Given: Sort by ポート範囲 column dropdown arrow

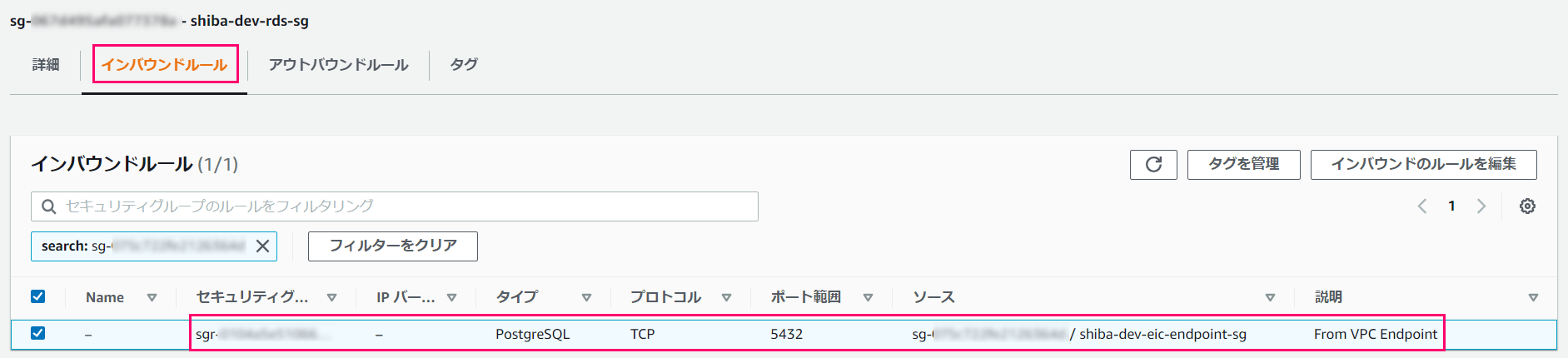Looking at the screenshot, I should click(x=868, y=297).
